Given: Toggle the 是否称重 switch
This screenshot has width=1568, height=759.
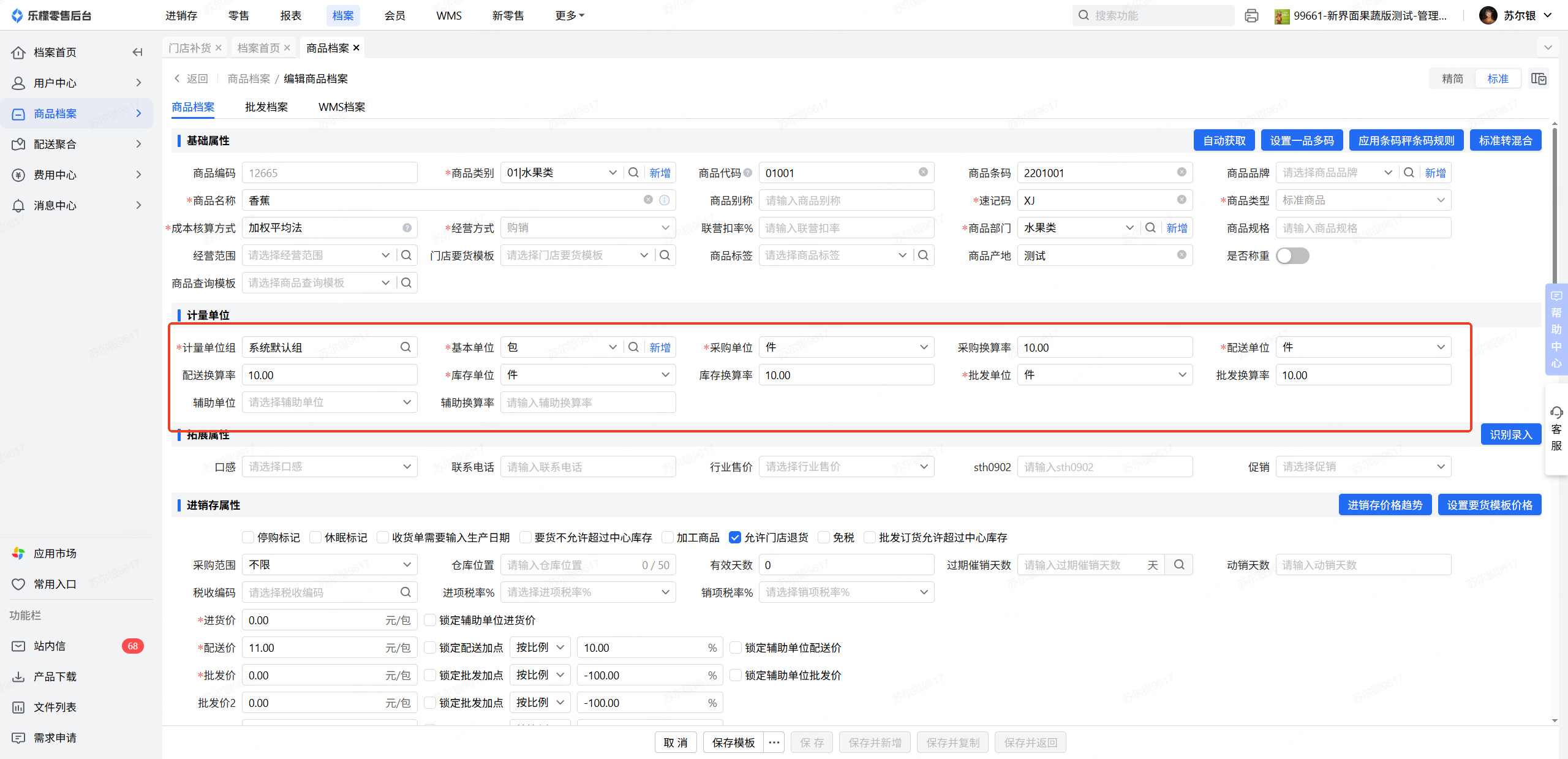Looking at the screenshot, I should [x=1292, y=255].
